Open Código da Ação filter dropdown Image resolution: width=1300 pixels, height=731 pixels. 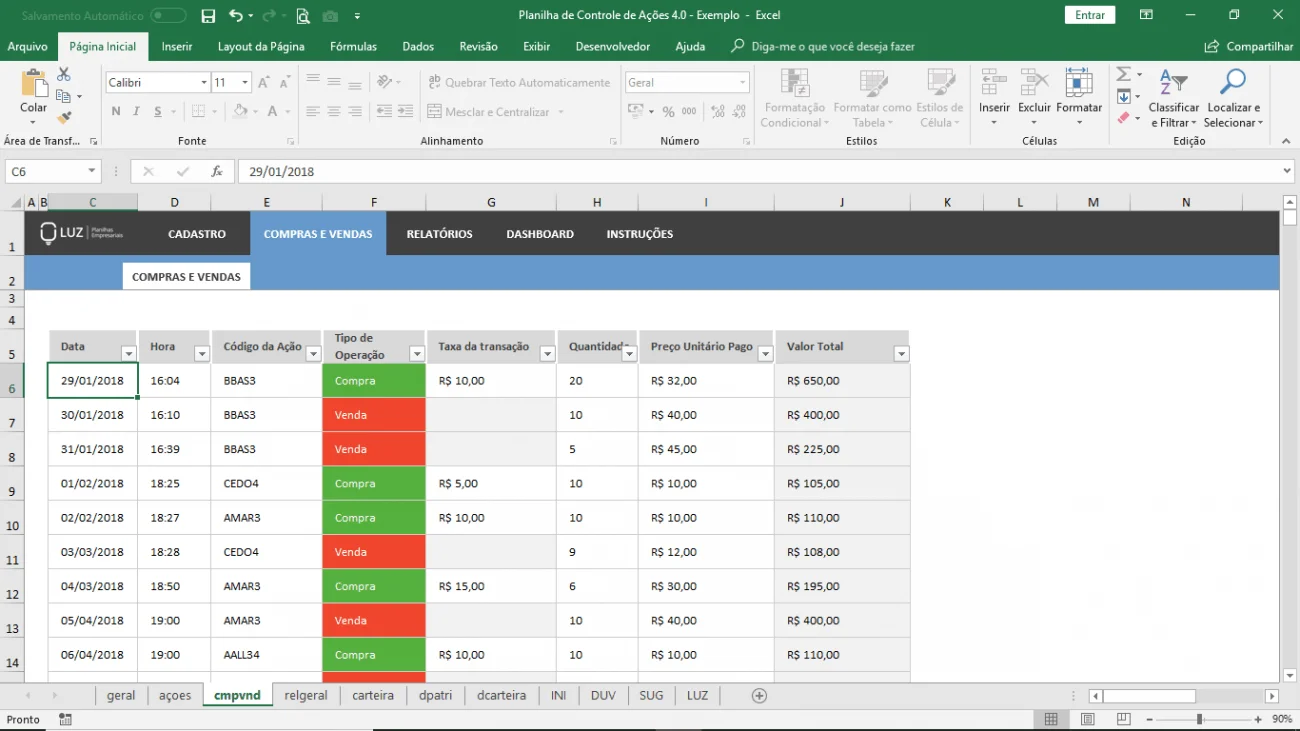pyautogui.click(x=313, y=354)
